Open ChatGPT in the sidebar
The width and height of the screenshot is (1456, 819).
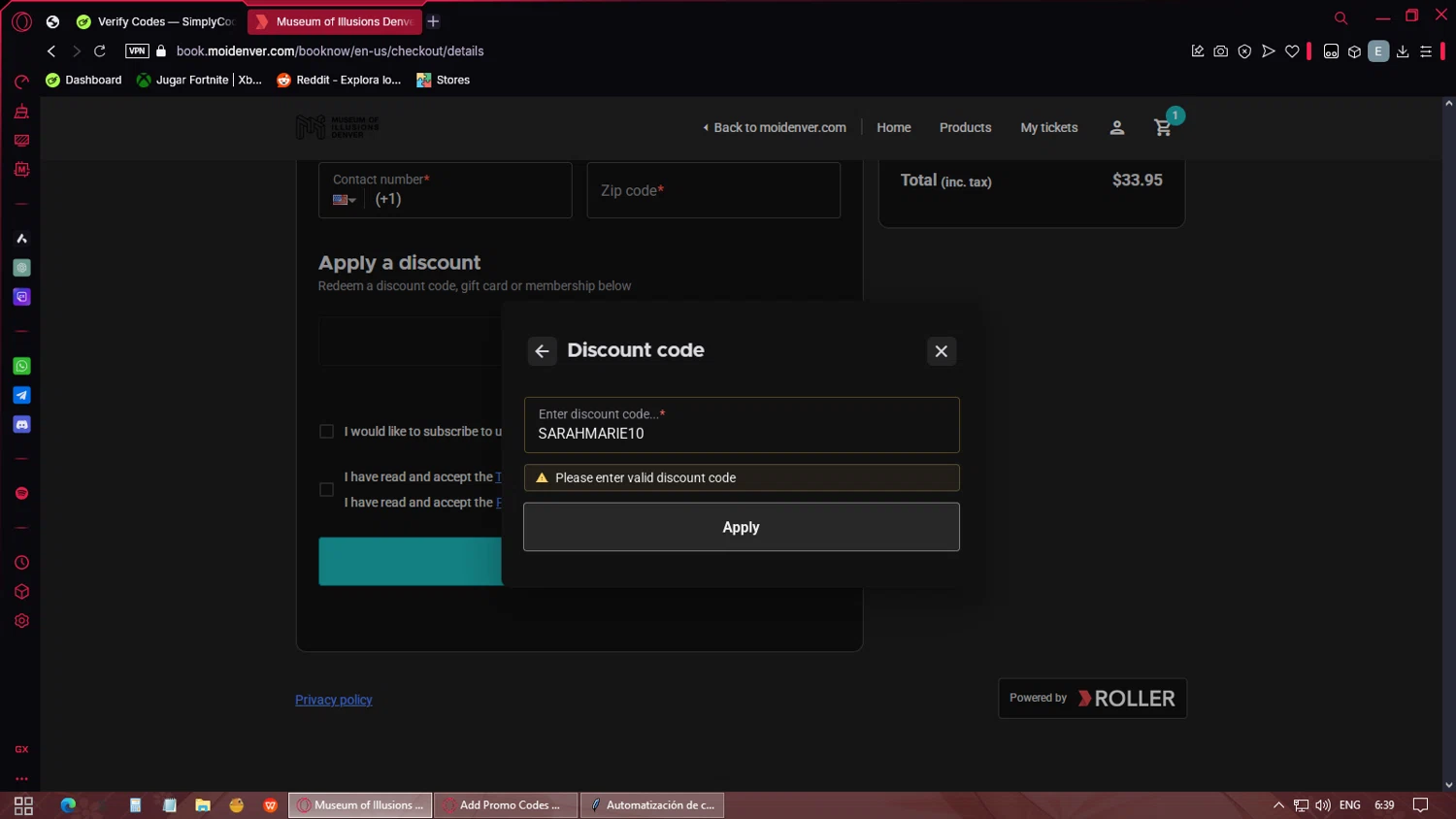click(21, 268)
